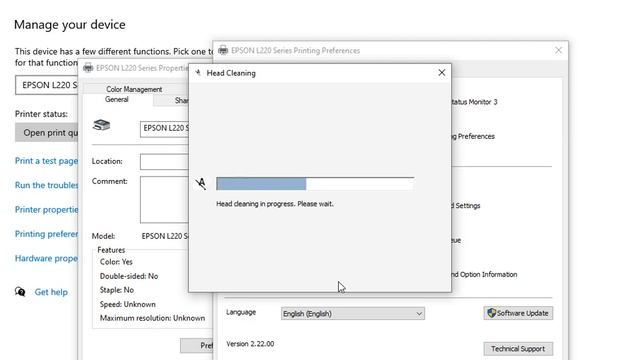
Task: Select the General tab in Properties
Action: coord(117,100)
